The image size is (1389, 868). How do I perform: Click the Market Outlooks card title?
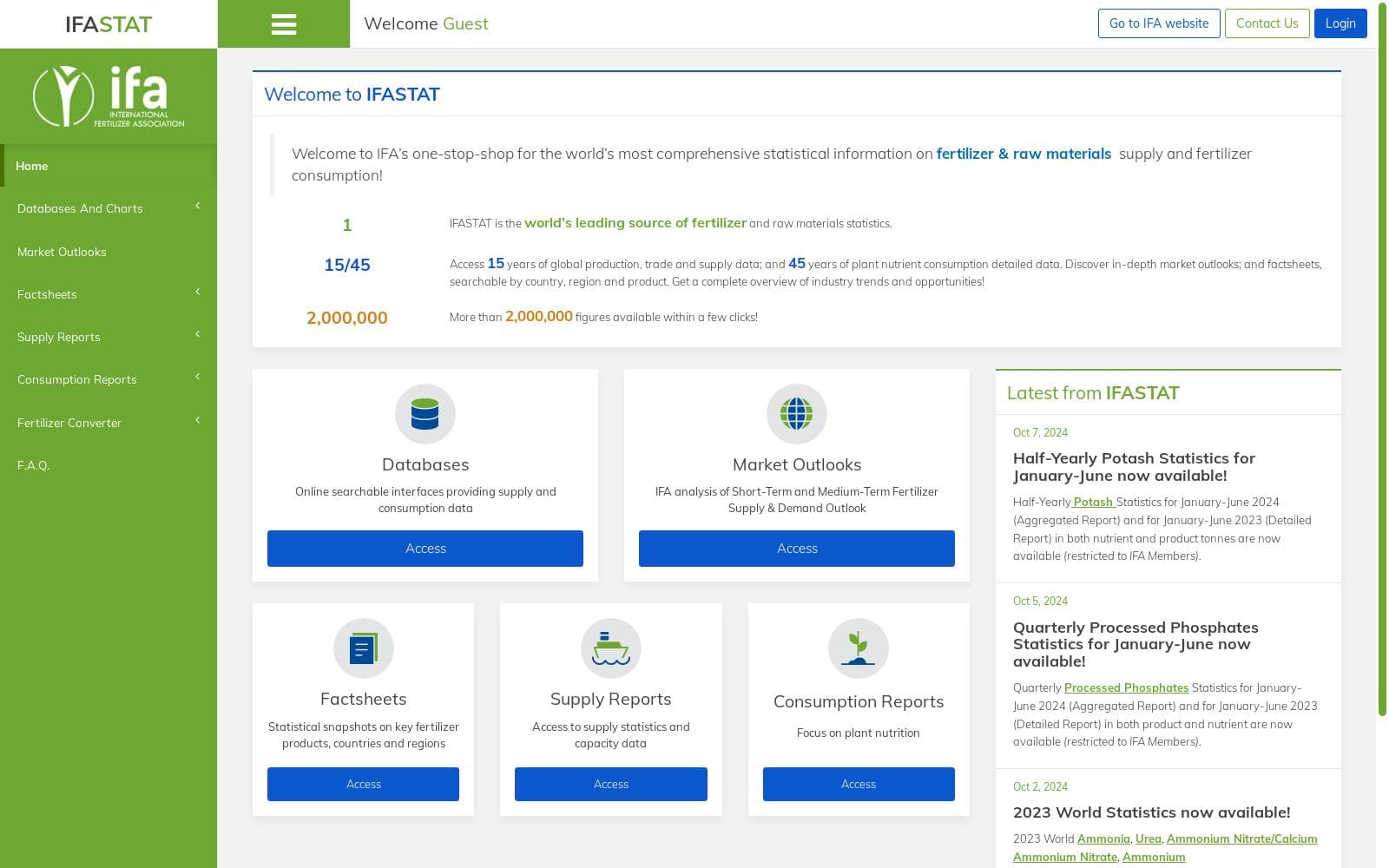point(797,464)
